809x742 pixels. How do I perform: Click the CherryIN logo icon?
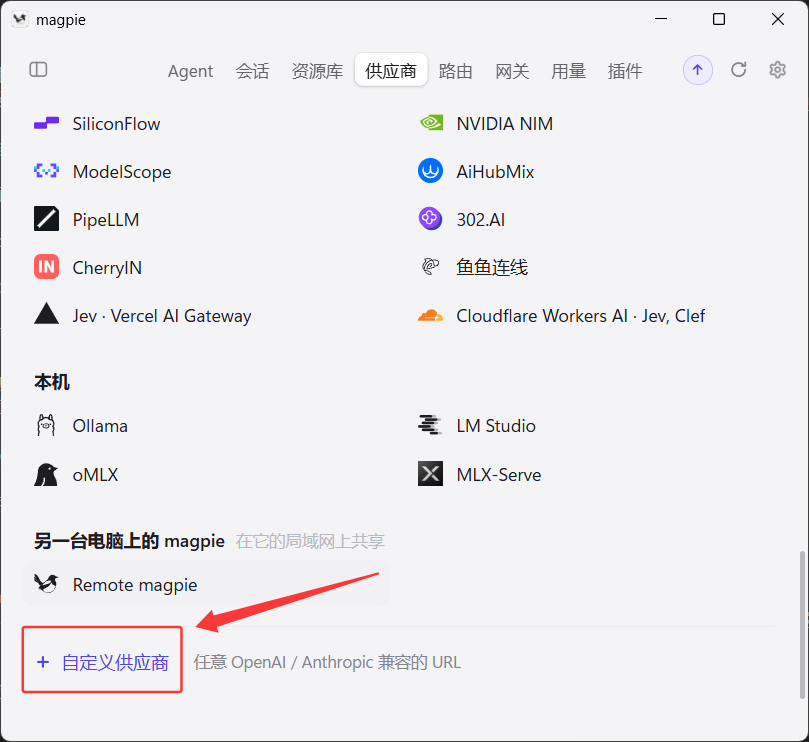[x=46, y=267]
